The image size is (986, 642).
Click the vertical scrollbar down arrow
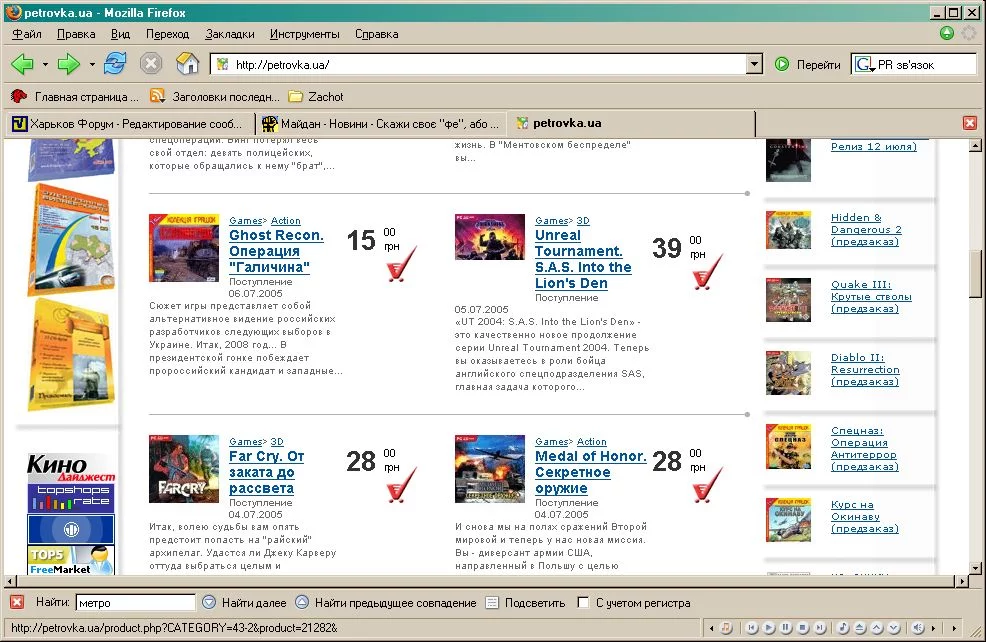click(x=975, y=568)
